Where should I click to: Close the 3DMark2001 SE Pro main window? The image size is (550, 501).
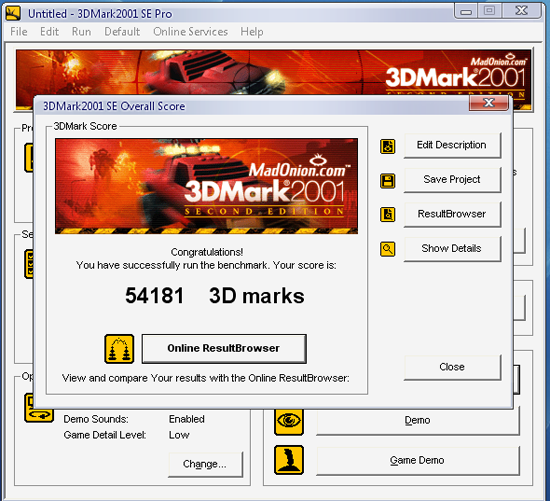(x=522, y=11)
